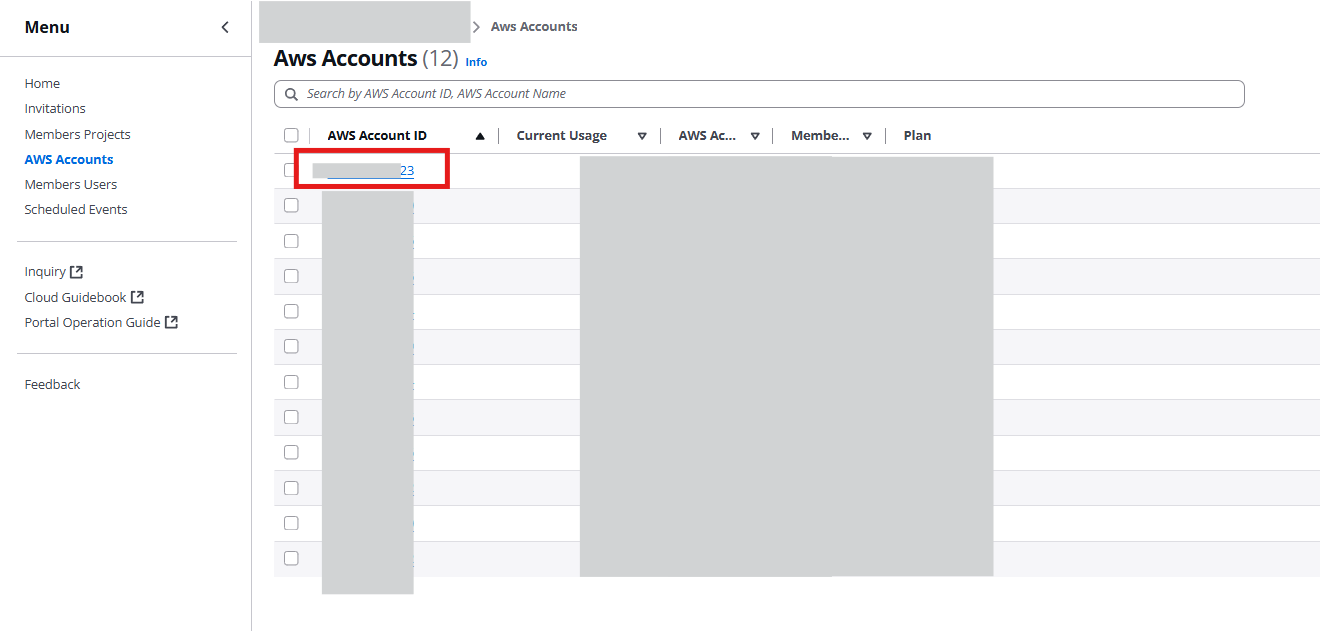Open the Membe... column sort arrow
1320x631 pixels.
tap(867, 136)
